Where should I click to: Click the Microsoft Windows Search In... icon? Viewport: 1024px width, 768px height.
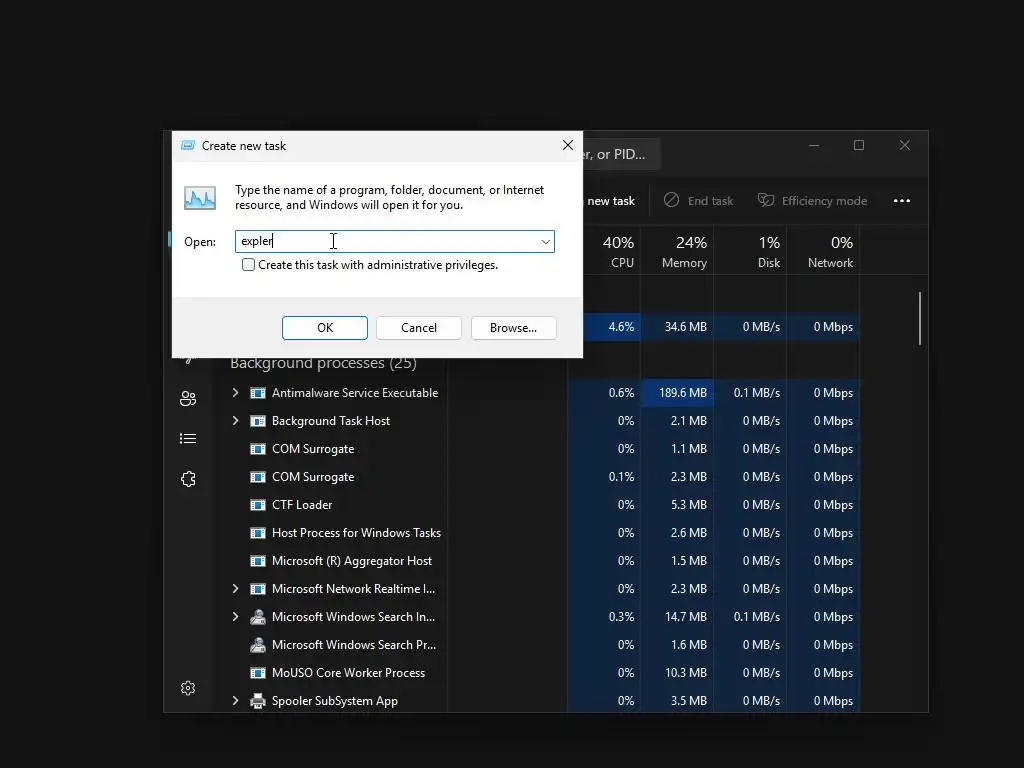coord(258,616)
